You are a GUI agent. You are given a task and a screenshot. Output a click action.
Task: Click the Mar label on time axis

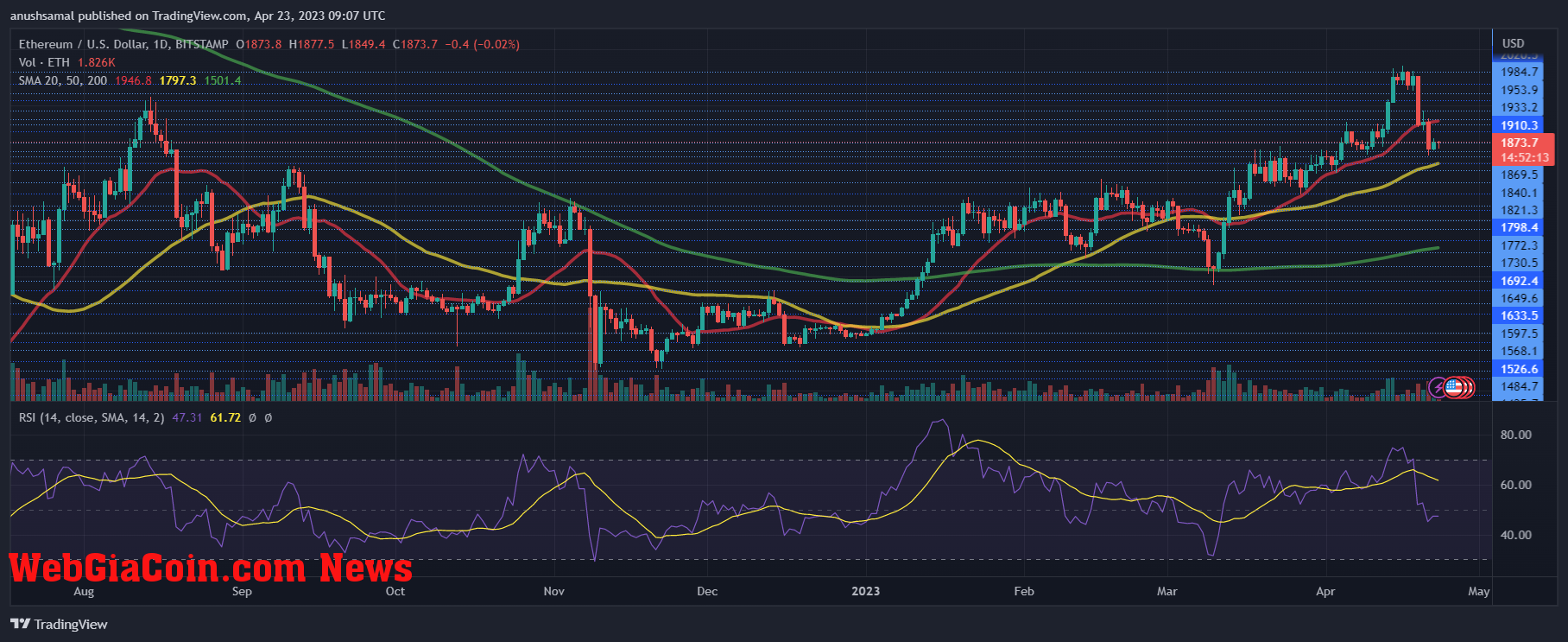click(x=1167, y=591)
